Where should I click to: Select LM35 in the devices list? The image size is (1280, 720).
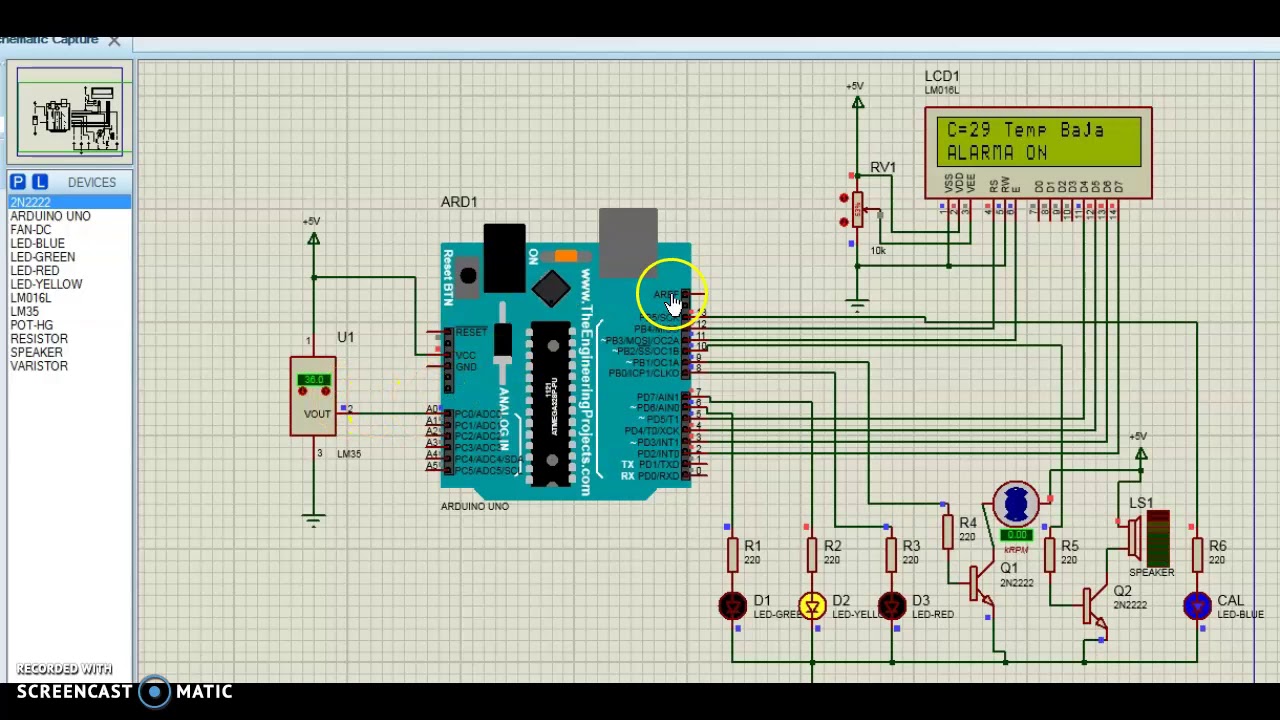click(x=24, y=312)
